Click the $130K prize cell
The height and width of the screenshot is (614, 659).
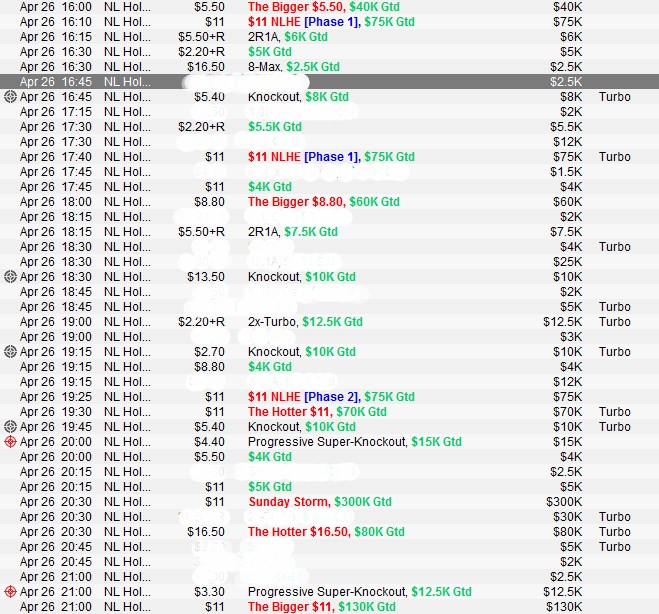564,607
